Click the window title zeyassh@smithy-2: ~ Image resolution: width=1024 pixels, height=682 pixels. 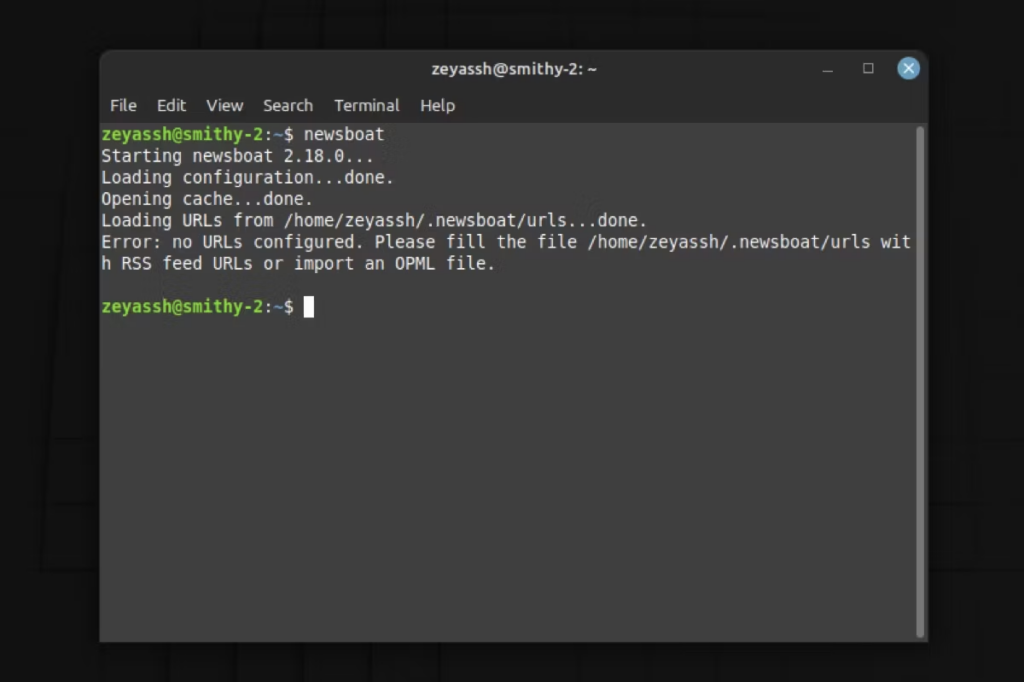coord(514,69)
